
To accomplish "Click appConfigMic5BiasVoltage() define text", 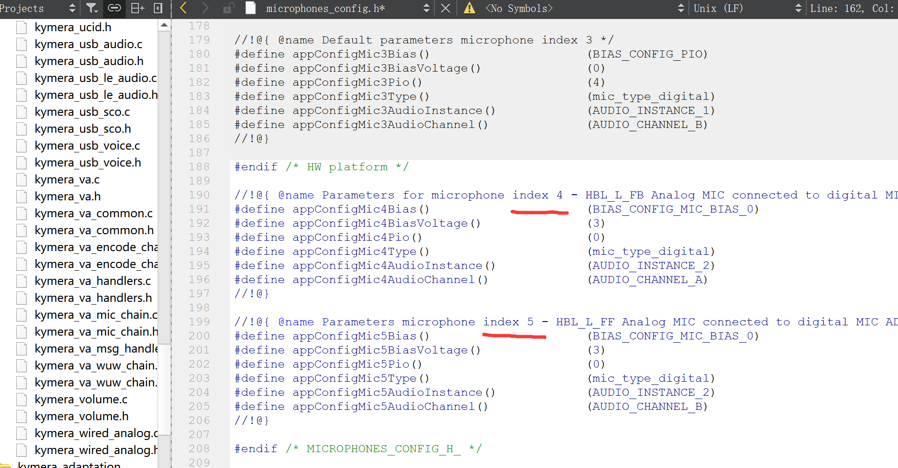I will click(387, 350).
